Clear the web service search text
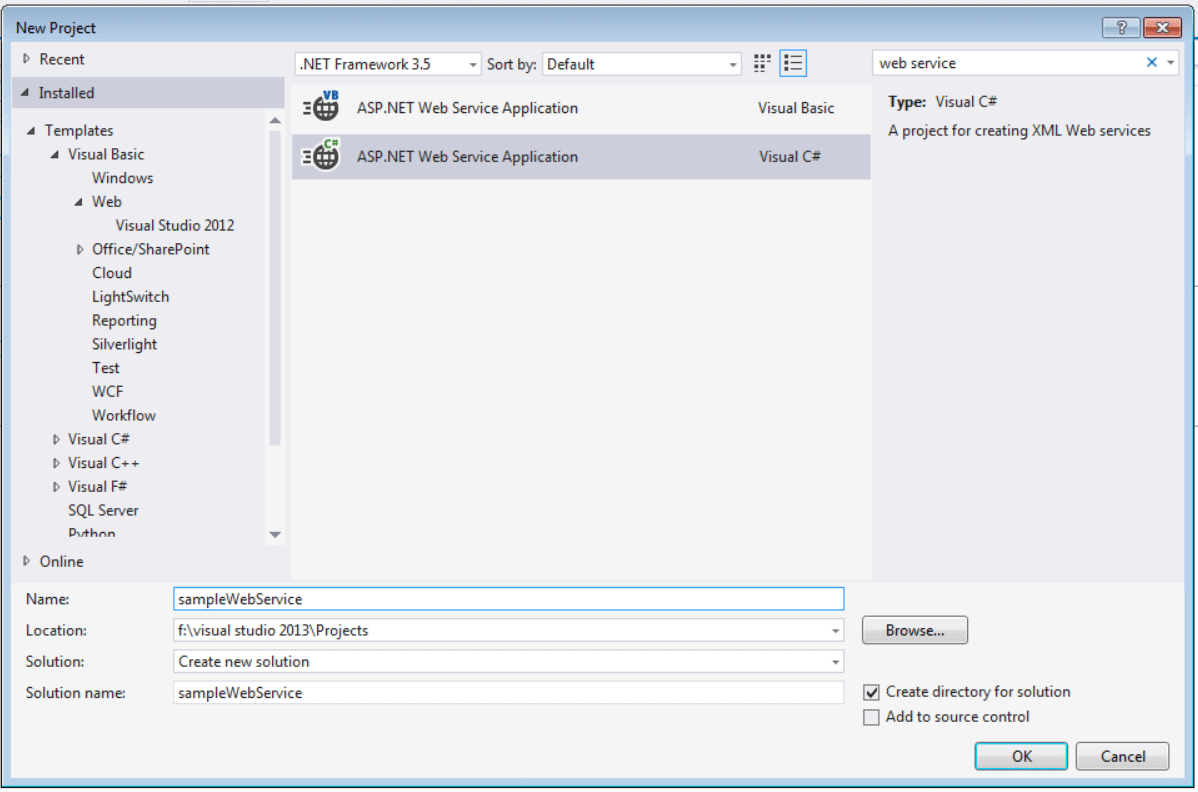Viewport: 1198px width, 792px height. click(x=1151, y=63)
